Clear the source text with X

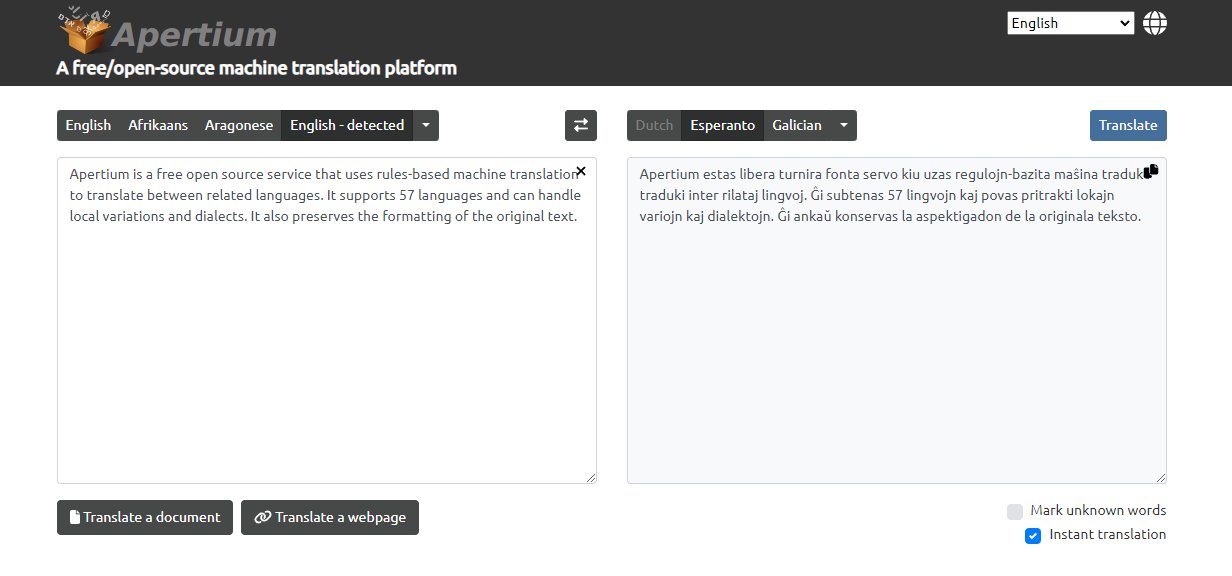[581, 172]
